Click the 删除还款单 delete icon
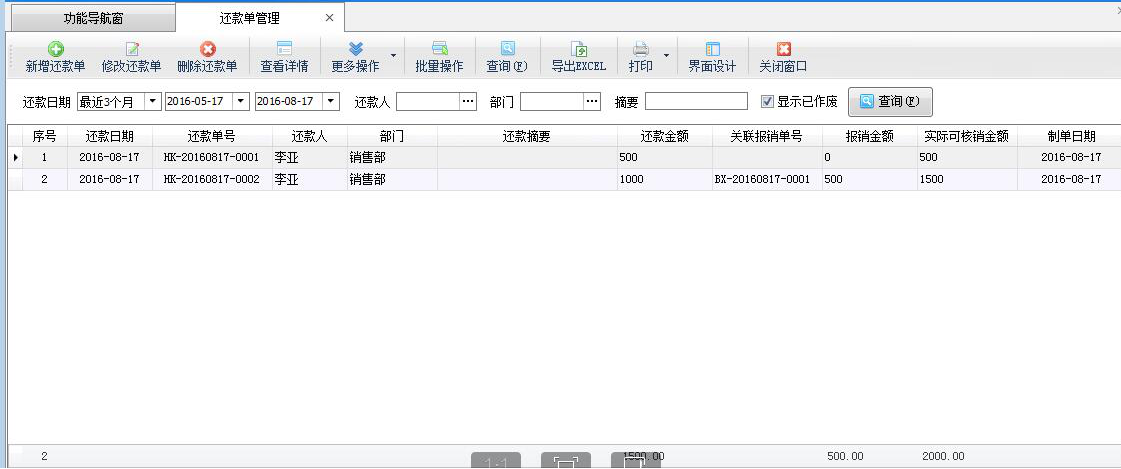Viewport: 1121px width, 469px height. click(x=207, y=49)
